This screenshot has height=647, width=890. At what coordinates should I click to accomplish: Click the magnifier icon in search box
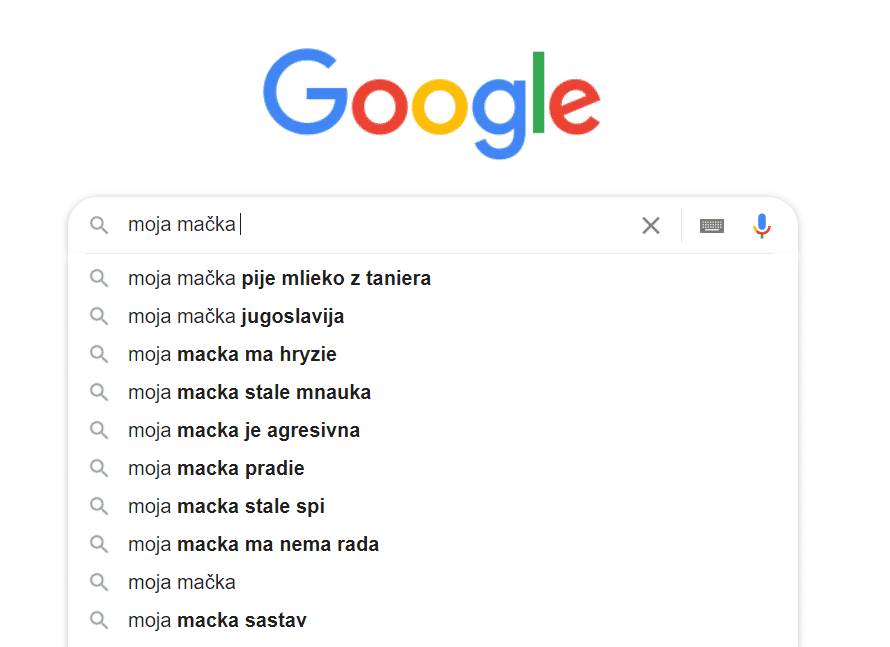(99, 225)
